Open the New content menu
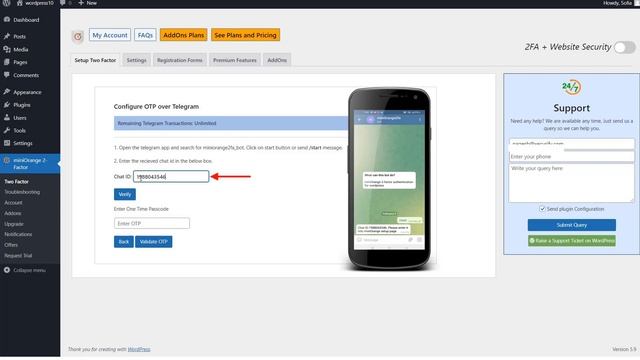This screenshot has width=640, height=360. [87, 3]
